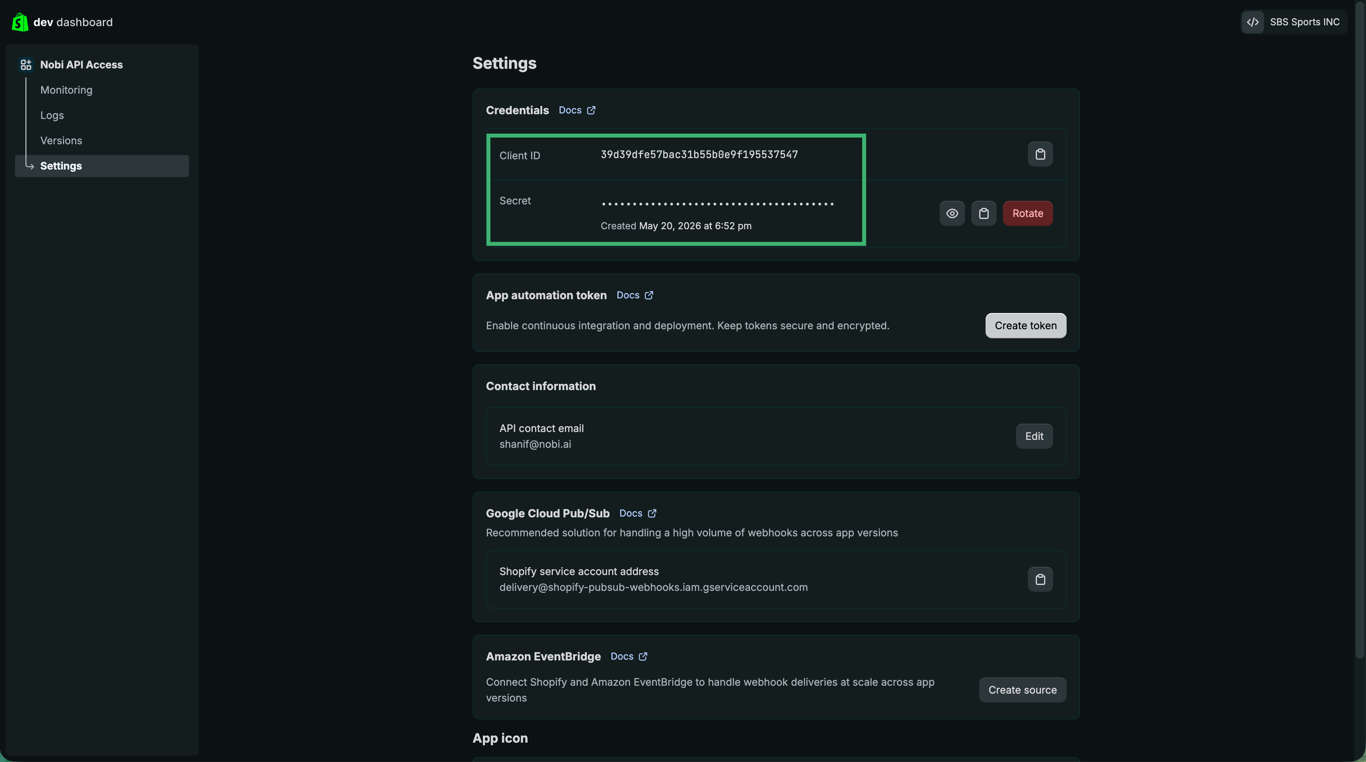Select the Nobi API Access app
Viewport: 1366px width, 762px height.
point(81,65)
